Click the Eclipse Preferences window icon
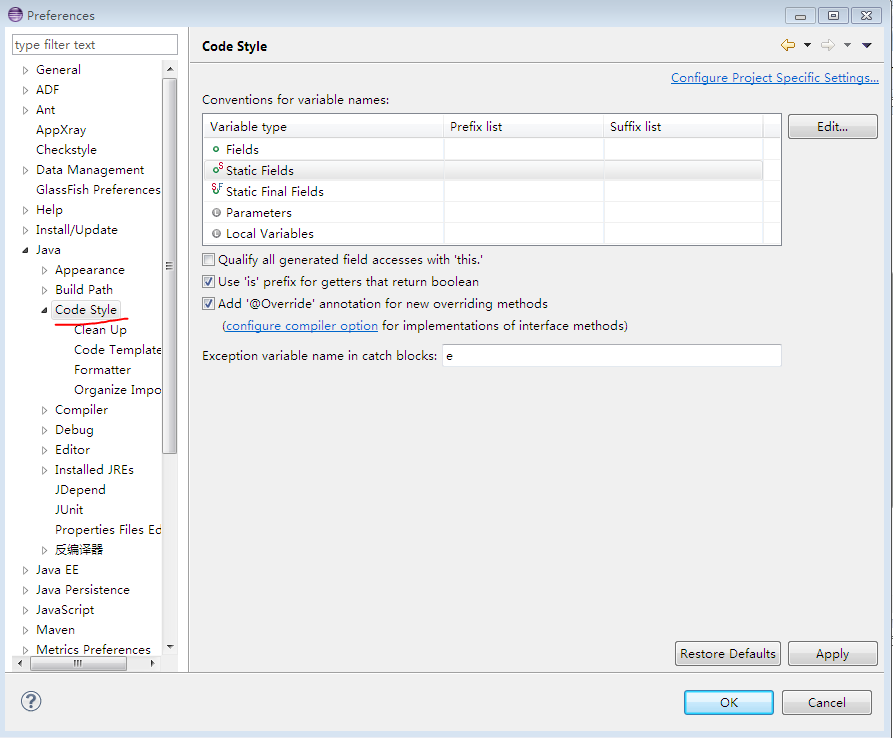The width and height of the screenshot is (893, 738). pos(15,15)
